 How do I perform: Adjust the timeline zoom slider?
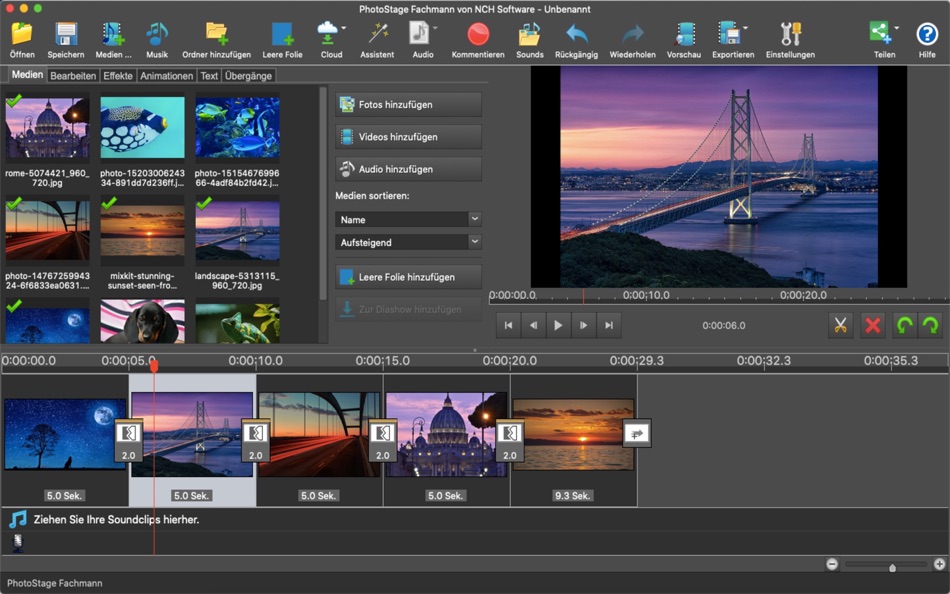pos(892,568)
